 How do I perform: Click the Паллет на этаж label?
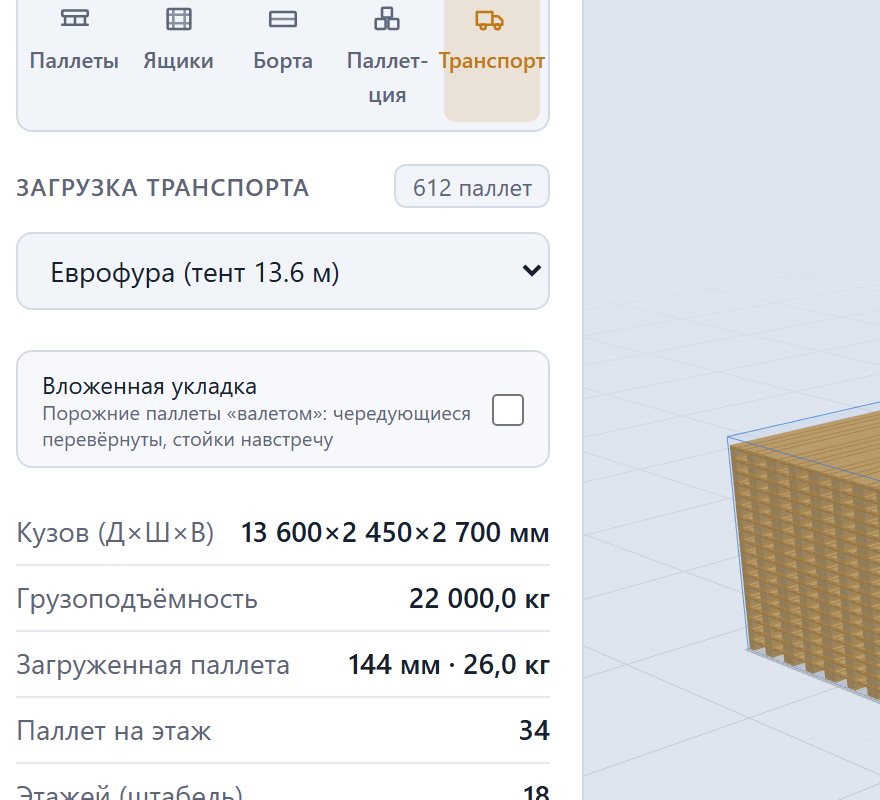(114, 731)
